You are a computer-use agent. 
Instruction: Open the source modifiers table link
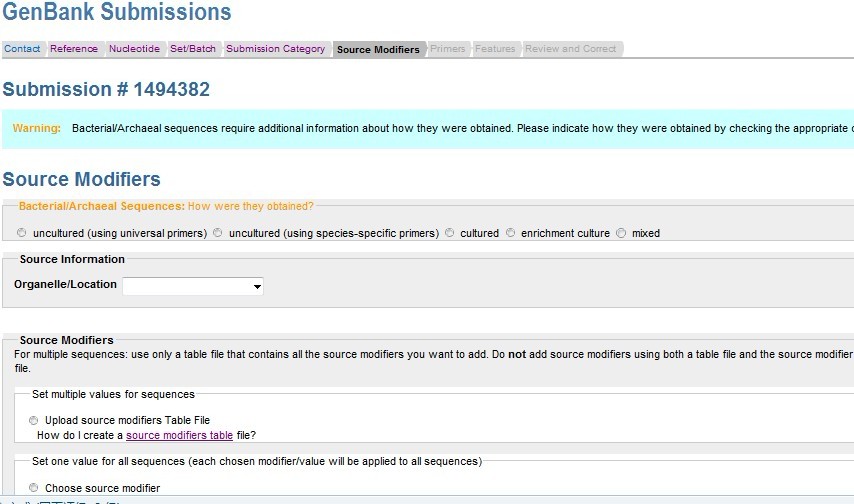pyautogui.click(x=179, y=436)
